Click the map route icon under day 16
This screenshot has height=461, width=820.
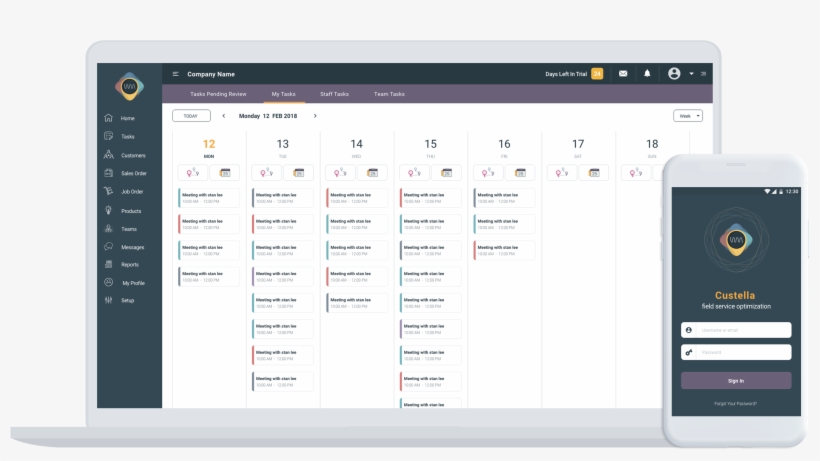point(488,172)
